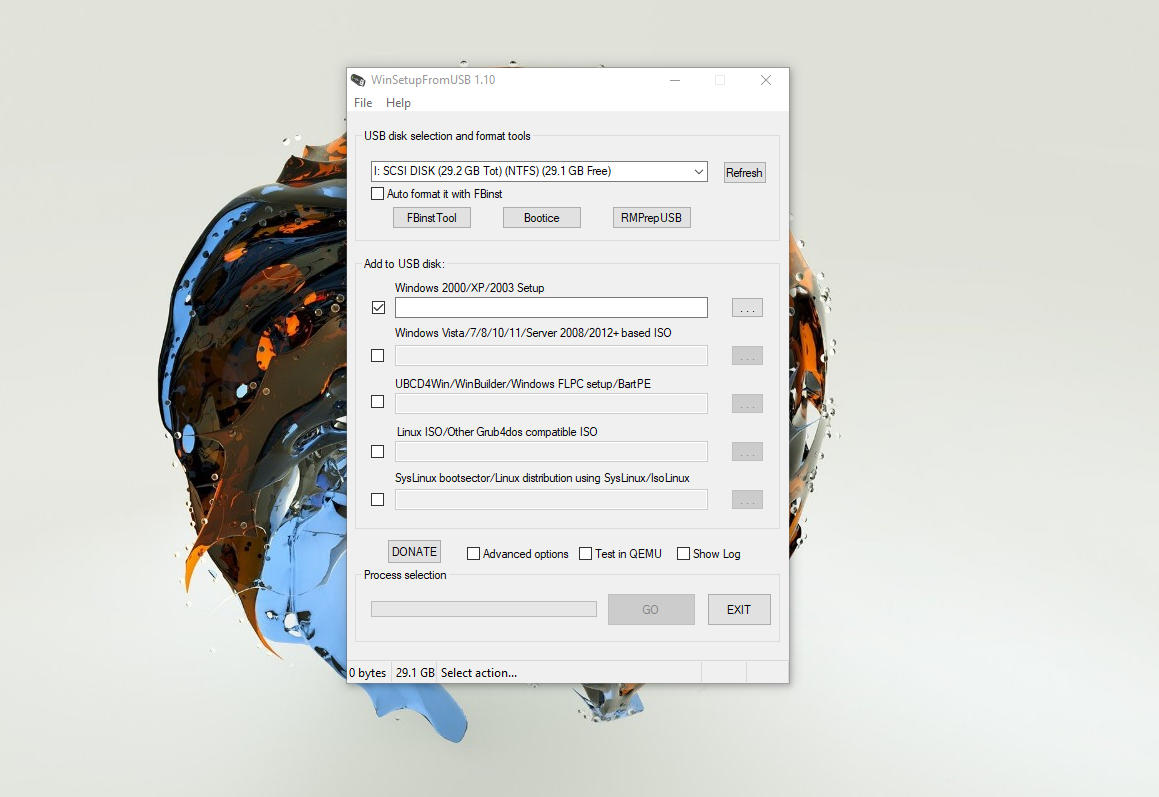Check the Test in QEMU option

click(586, 554)
